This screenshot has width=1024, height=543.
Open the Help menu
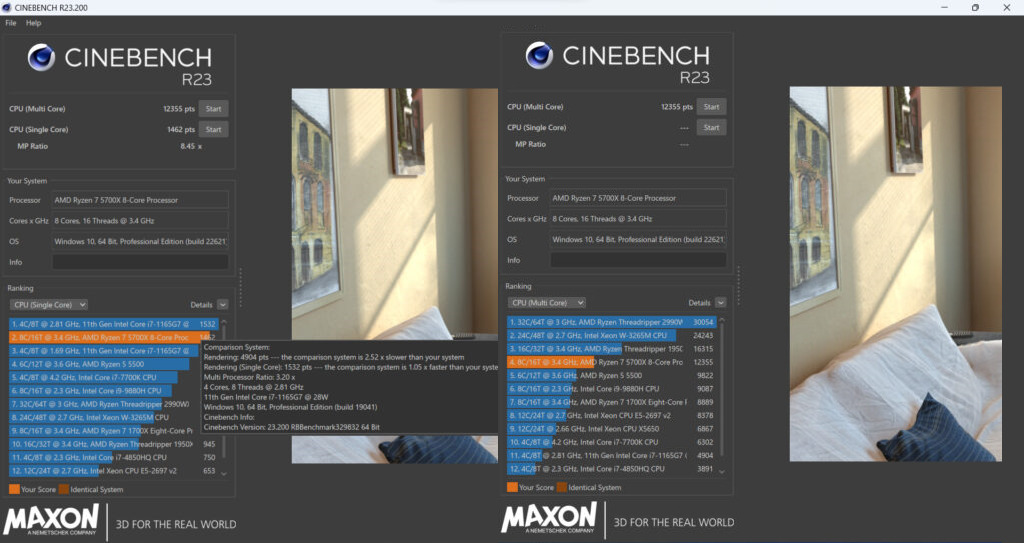(x=33, y=23)
